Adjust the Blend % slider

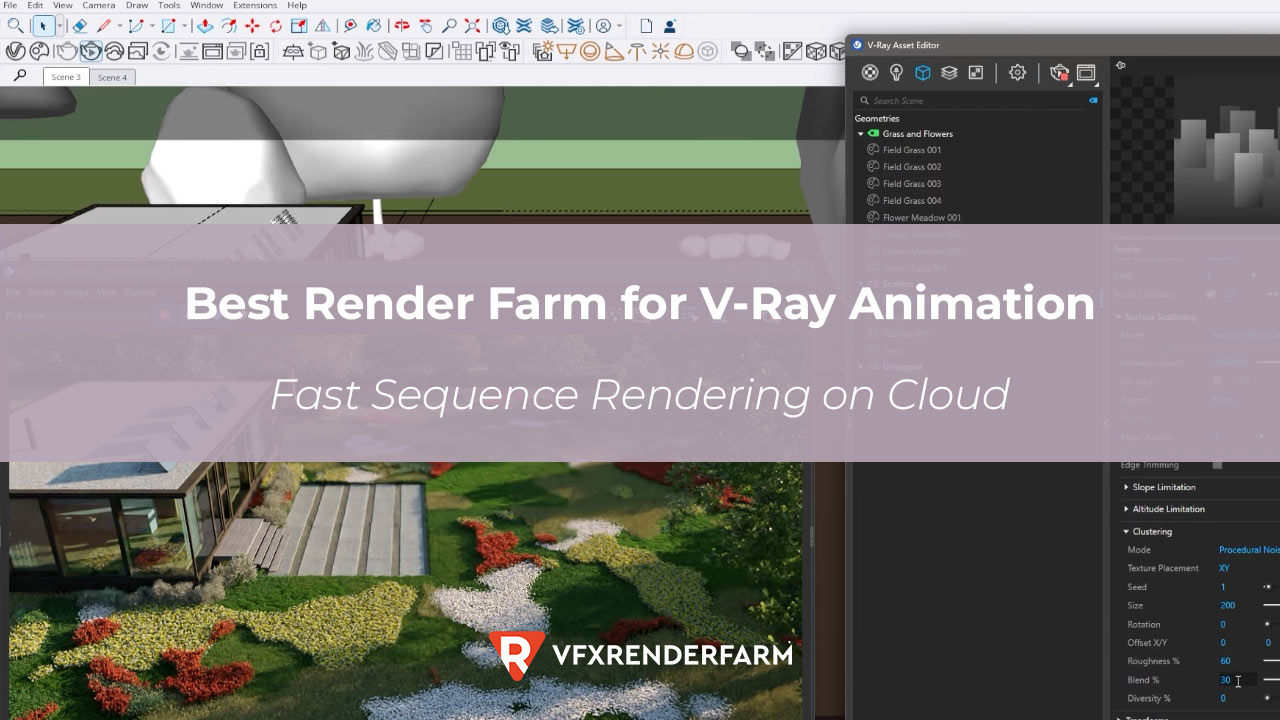[x=1271, y=680]
